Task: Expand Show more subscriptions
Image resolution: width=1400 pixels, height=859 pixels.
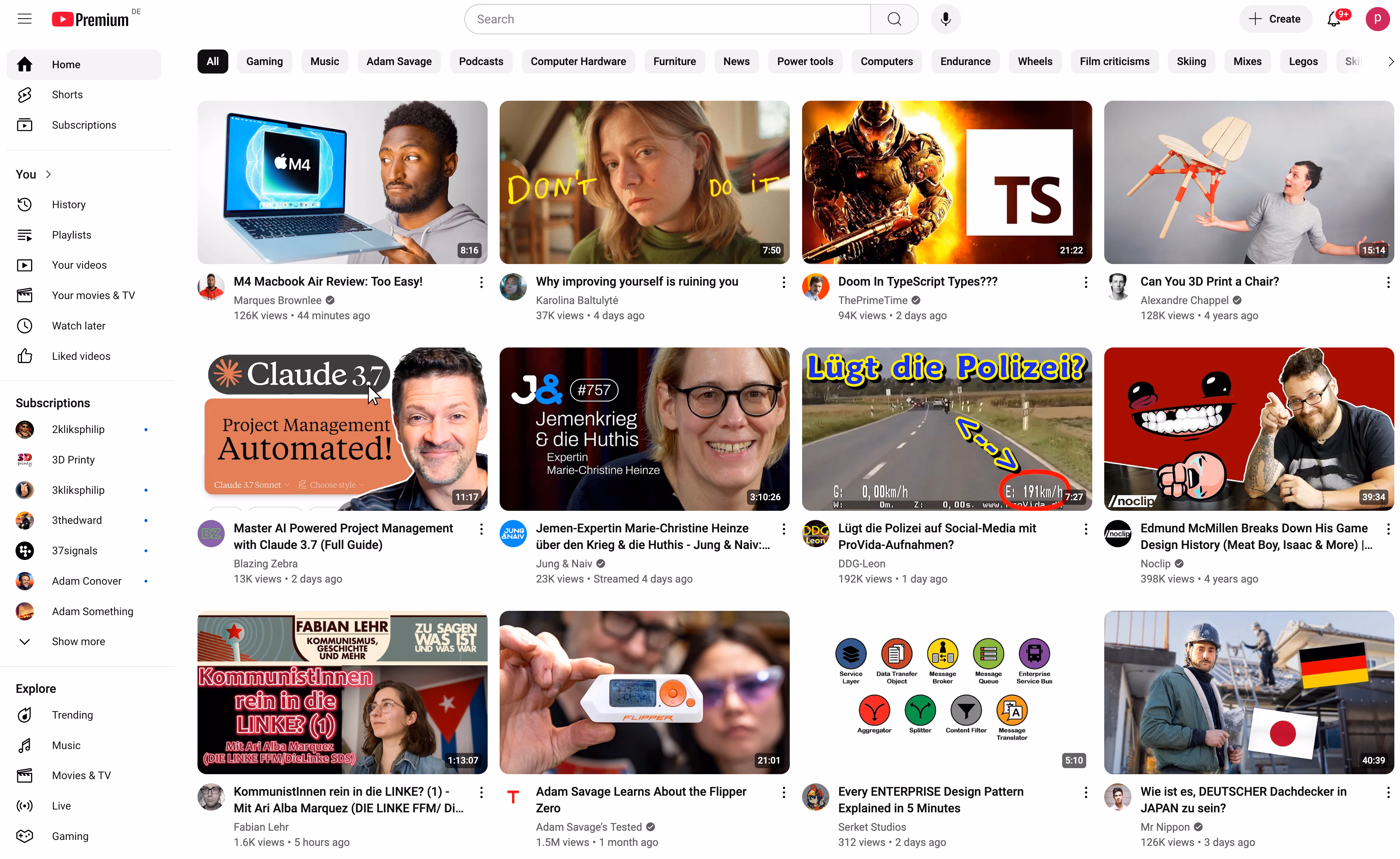Action: pyautogui.click(x=78, y=641)
